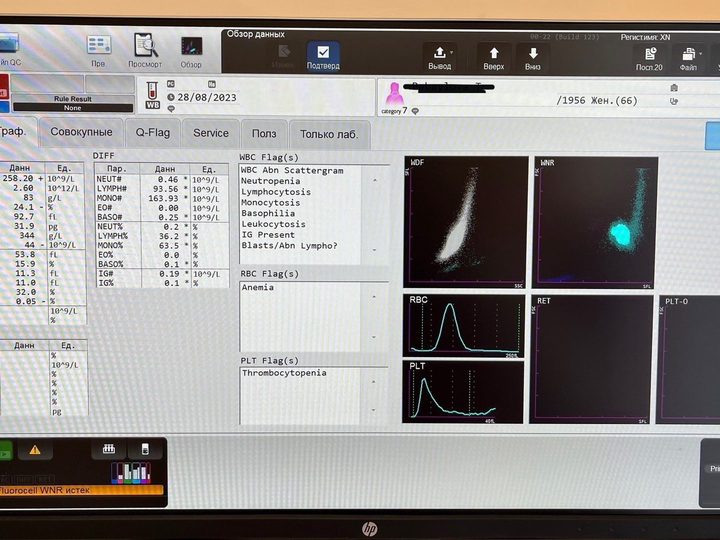The image size is (720, 540).
Task: Go to next sample with Вниз arrow
Action: click(x=533, y=57)
